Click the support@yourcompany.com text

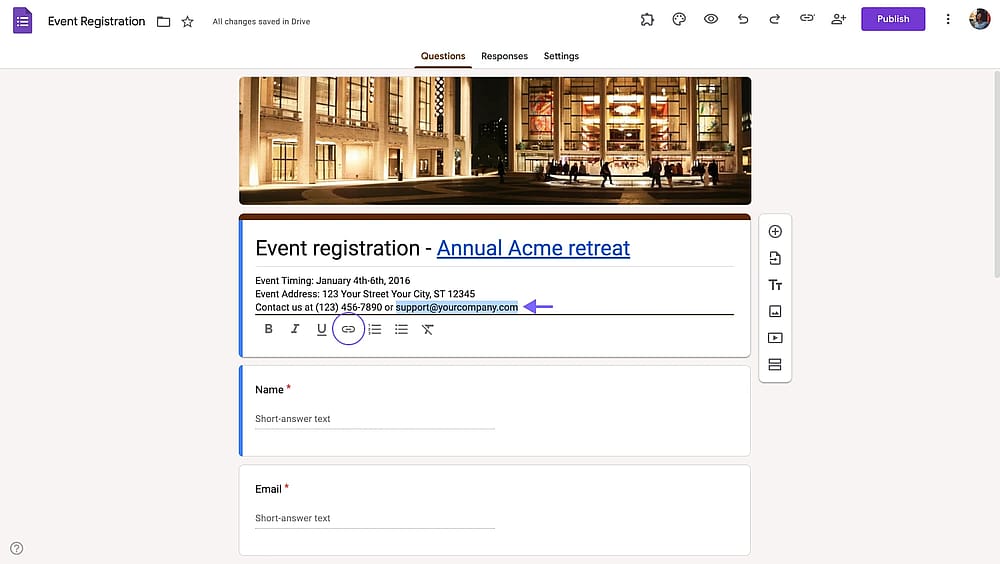(457, 308)
